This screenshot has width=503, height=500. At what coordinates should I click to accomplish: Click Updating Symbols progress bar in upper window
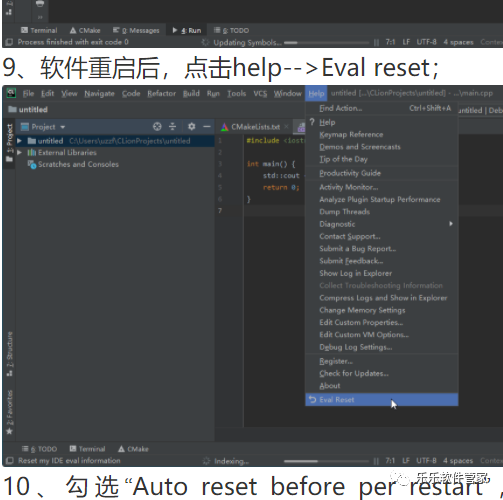[327, 43]
